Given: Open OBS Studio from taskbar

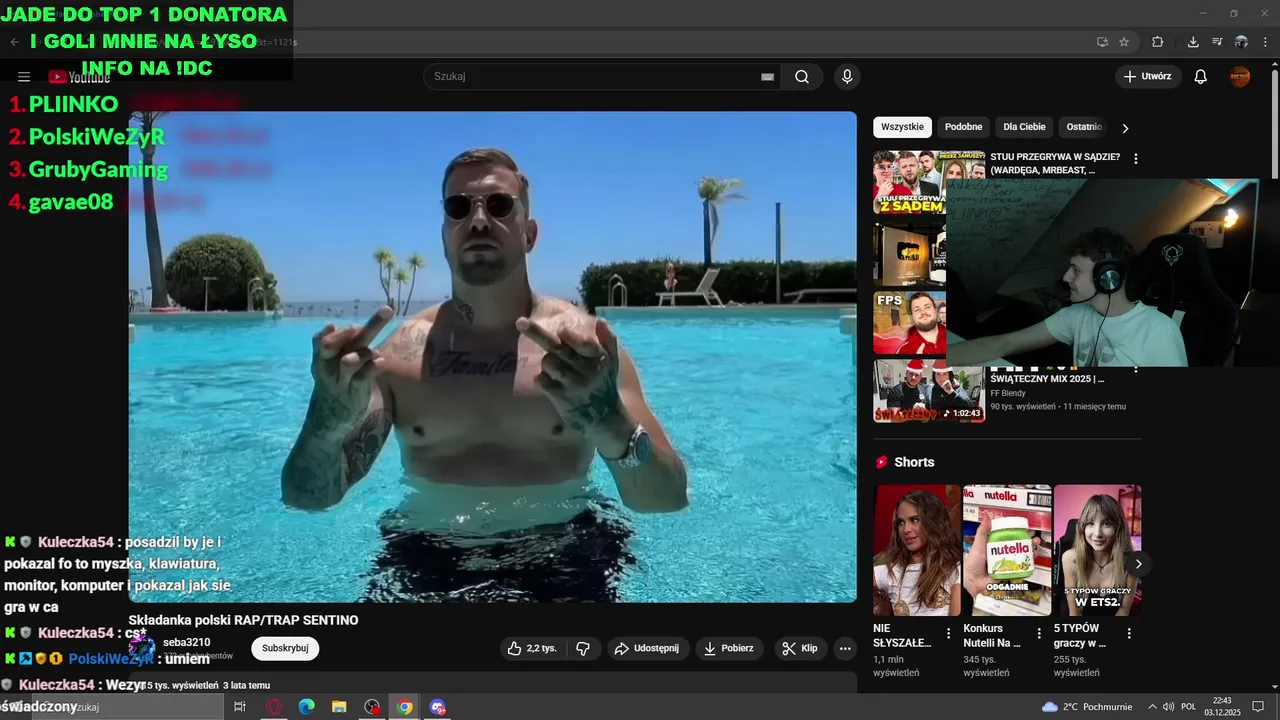Looking at the screenshot, I should (372, 707).
